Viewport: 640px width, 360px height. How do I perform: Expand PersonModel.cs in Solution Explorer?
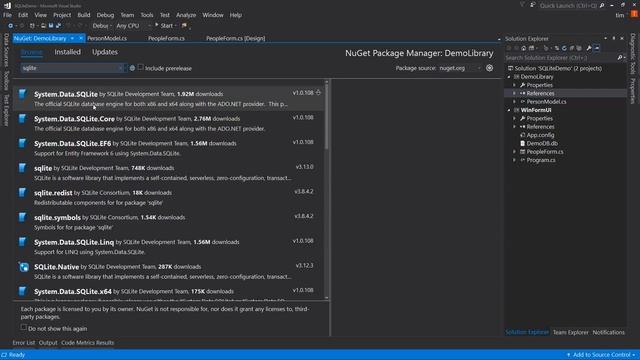coord(514,102)
